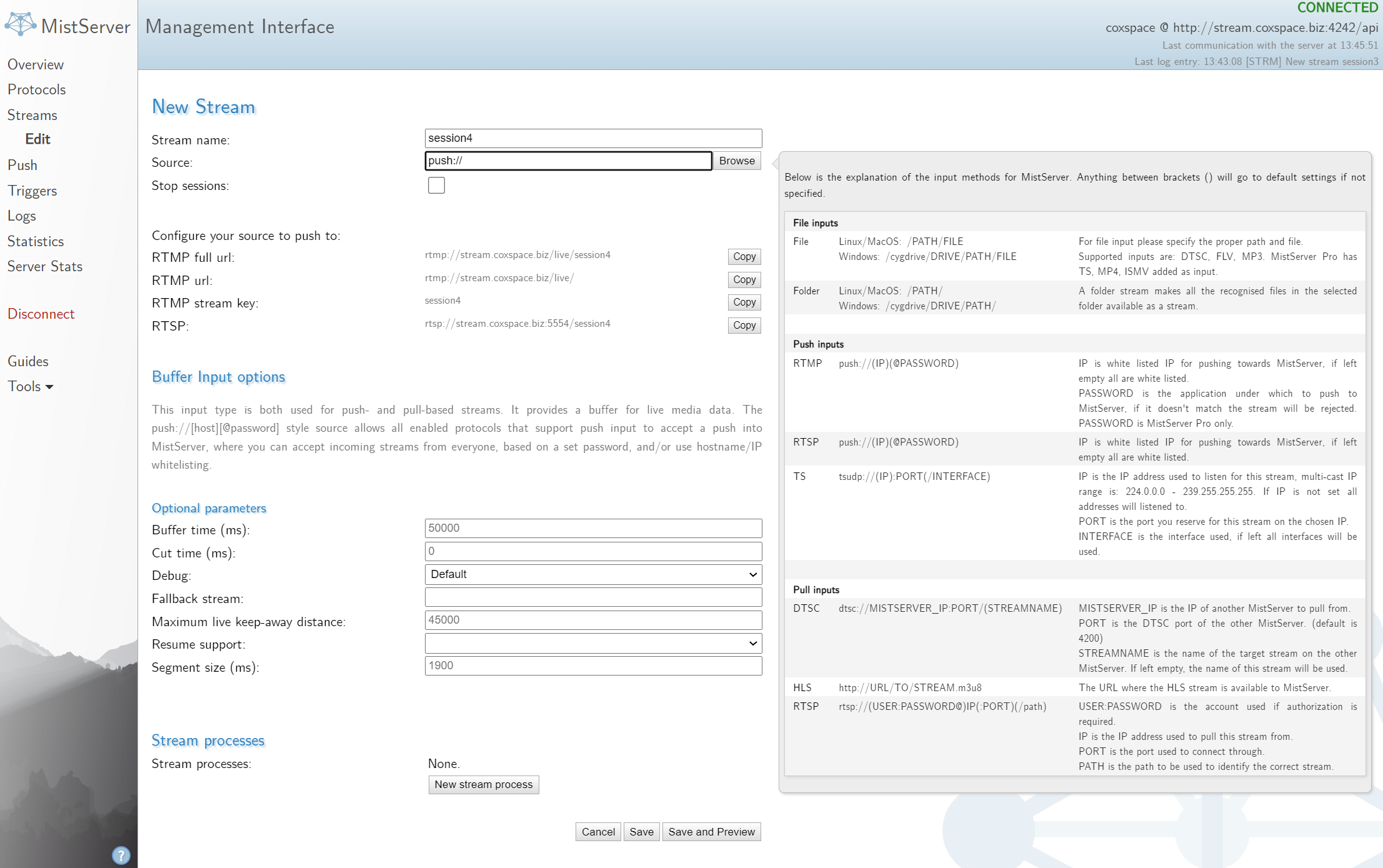The height and width of the screenshot is (868, 1383).
Task: Click the Cut time input
Action: coord(593,551)
